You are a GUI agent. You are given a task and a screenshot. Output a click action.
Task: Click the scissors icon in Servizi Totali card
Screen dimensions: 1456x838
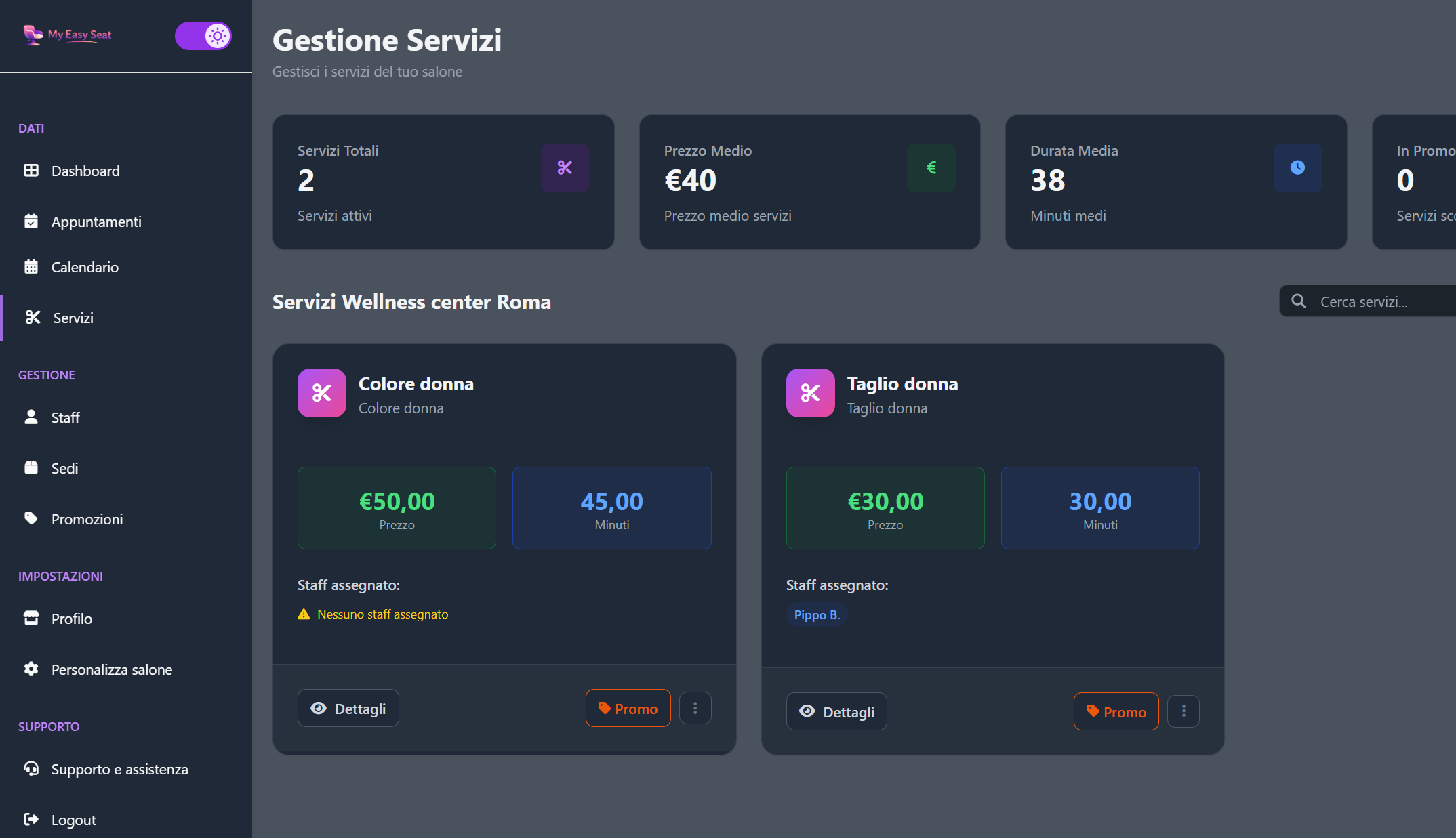click(x=565, y=167)
